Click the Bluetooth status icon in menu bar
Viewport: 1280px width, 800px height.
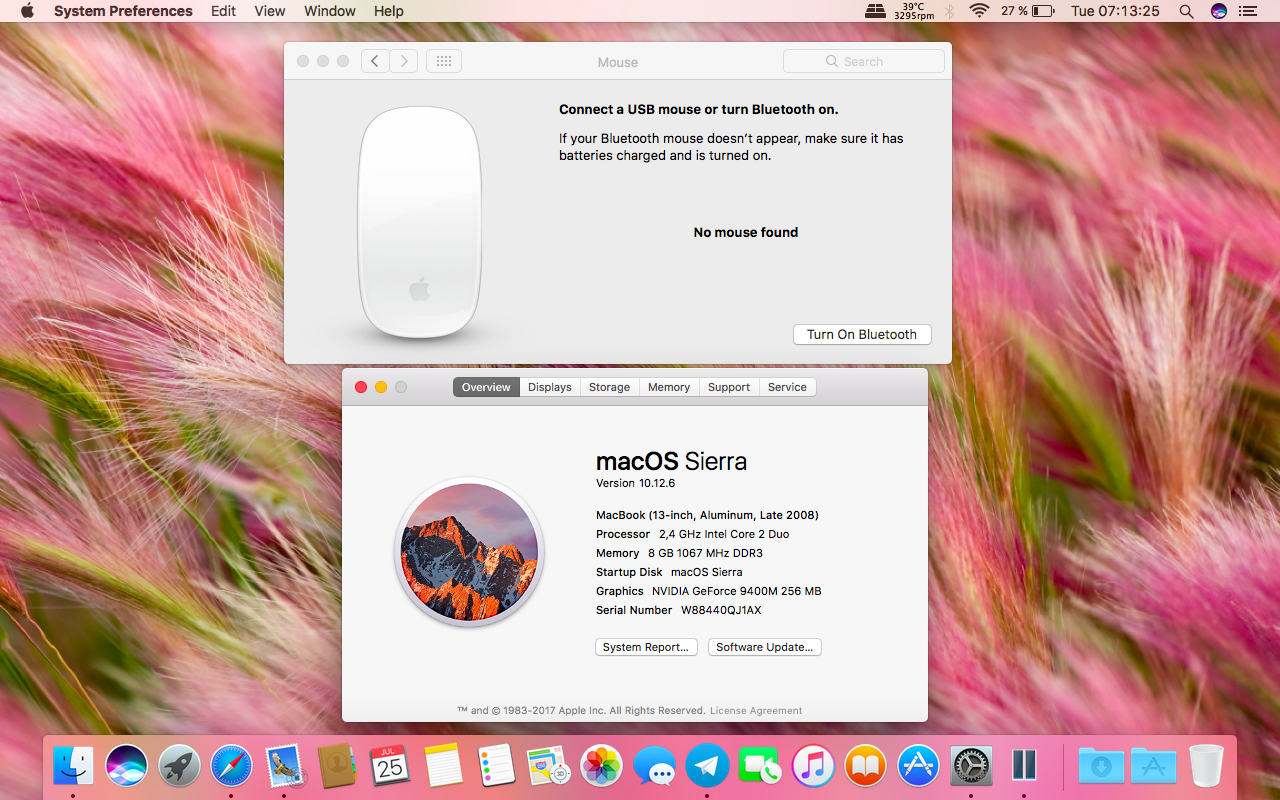click(950, 11)
